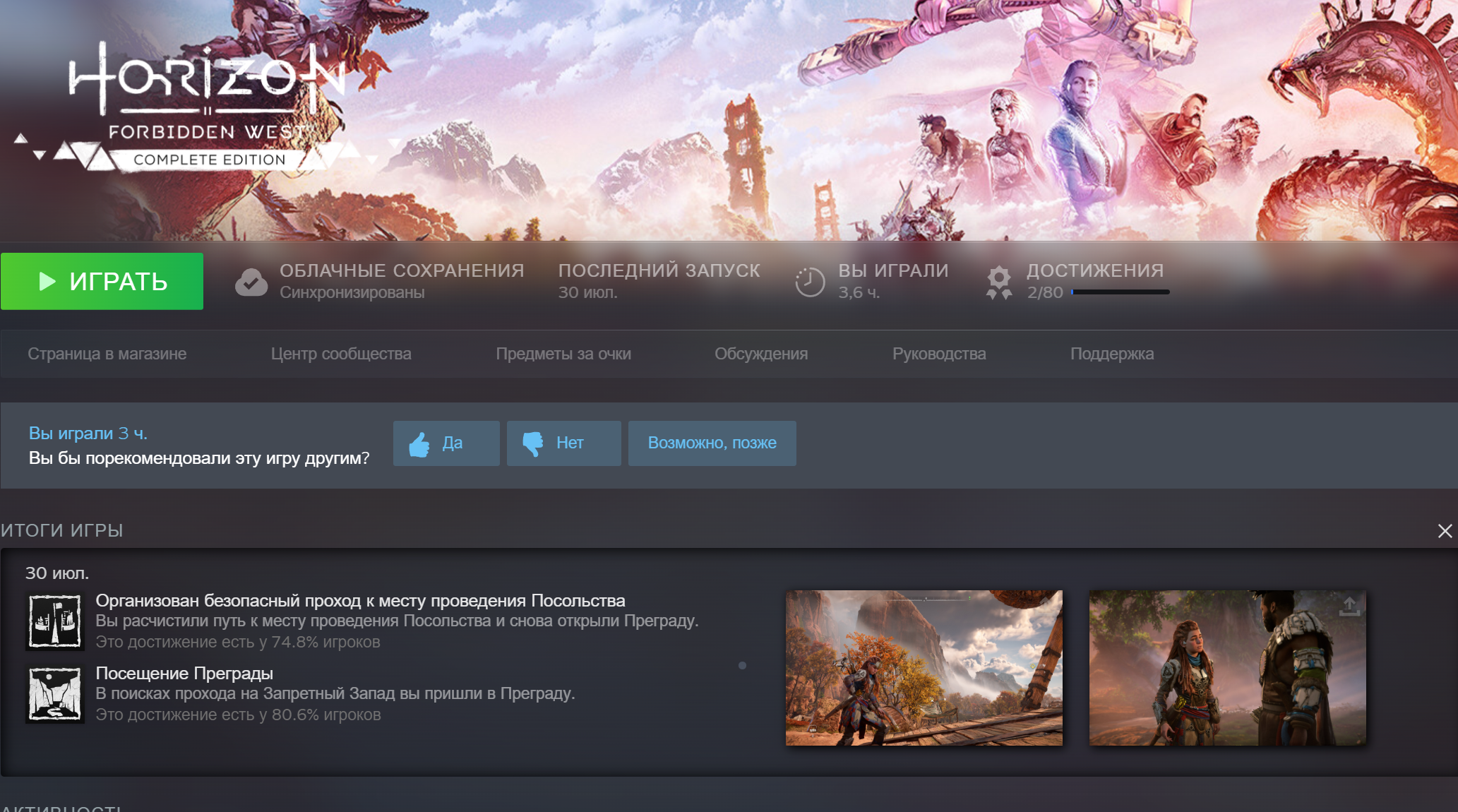
Task: Open the canyon landscape screenshot thumbnail
Action: [x=924, y=668]
